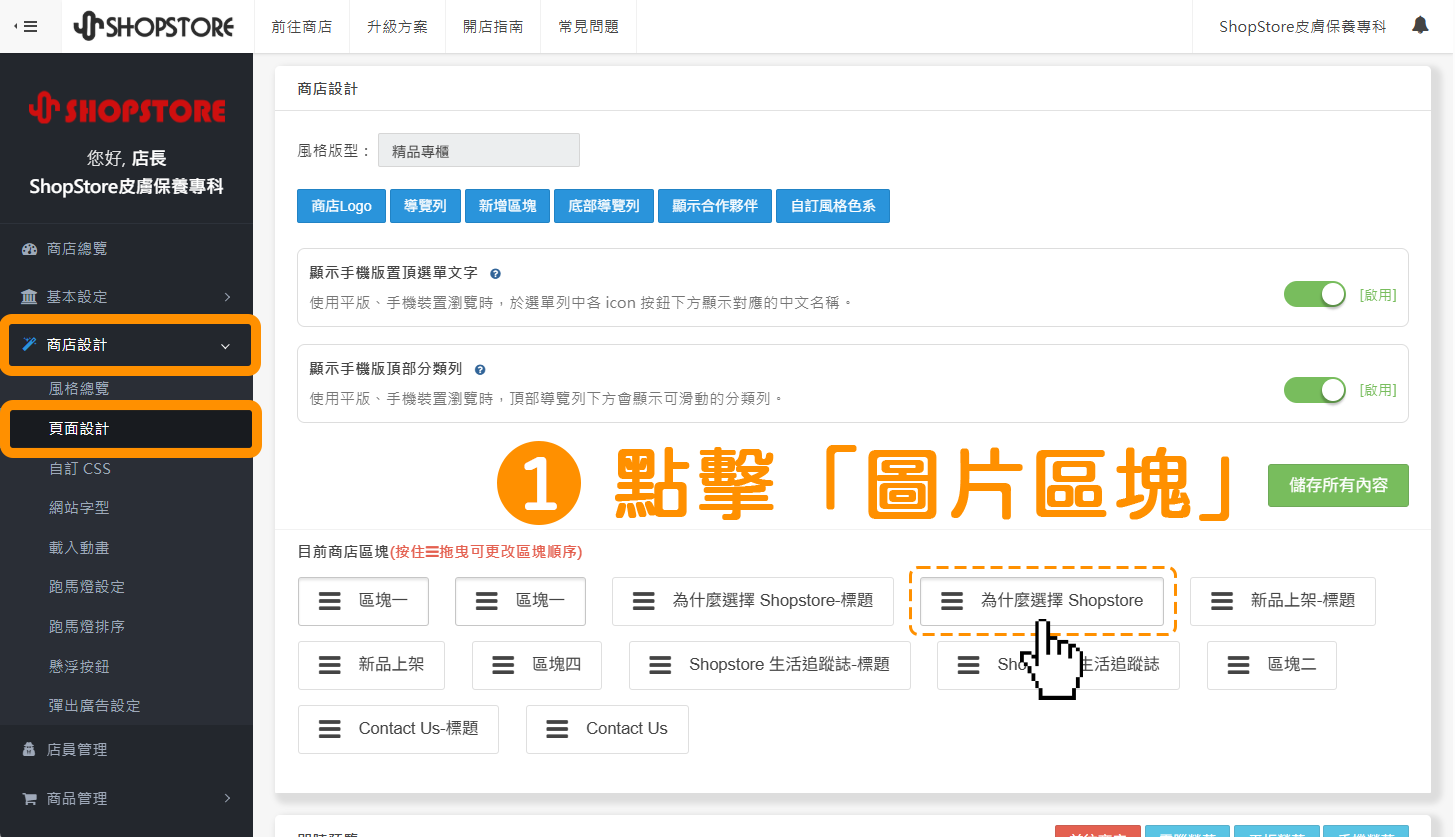Screen dimensions: 1455x837
Task: Click the 導覽列 button
Action: (425, 206)
